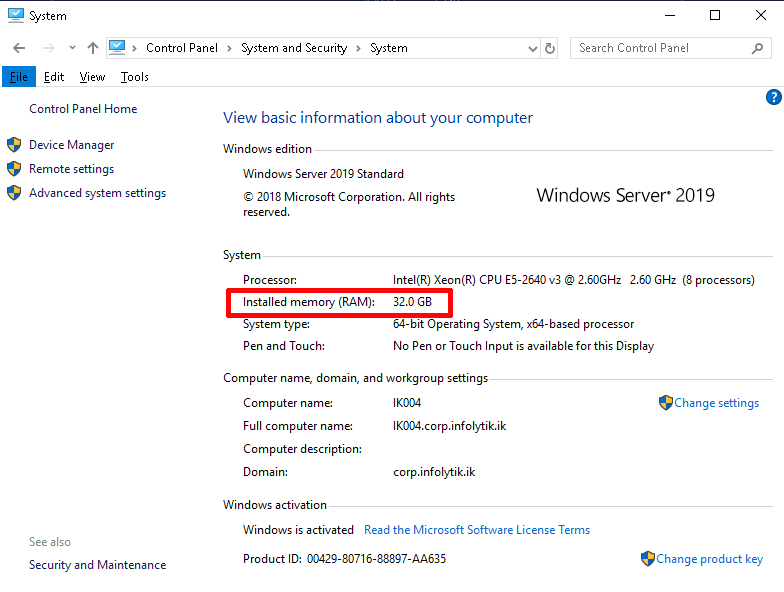This screenshot has width=784, height=592.
Task: Minimize the System window
Action: (x=670, y=16)
